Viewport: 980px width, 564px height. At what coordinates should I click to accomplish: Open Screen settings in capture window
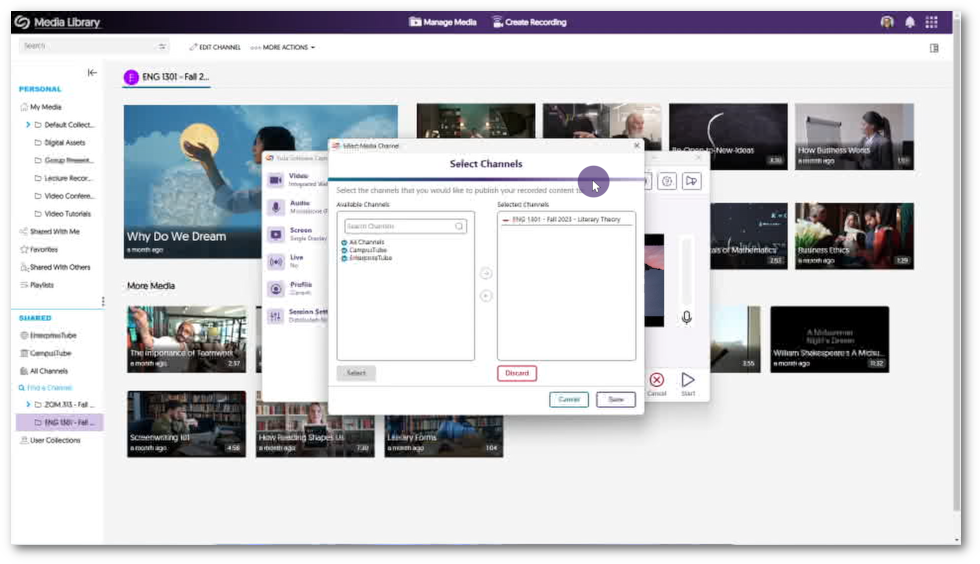tap(297, 234)
